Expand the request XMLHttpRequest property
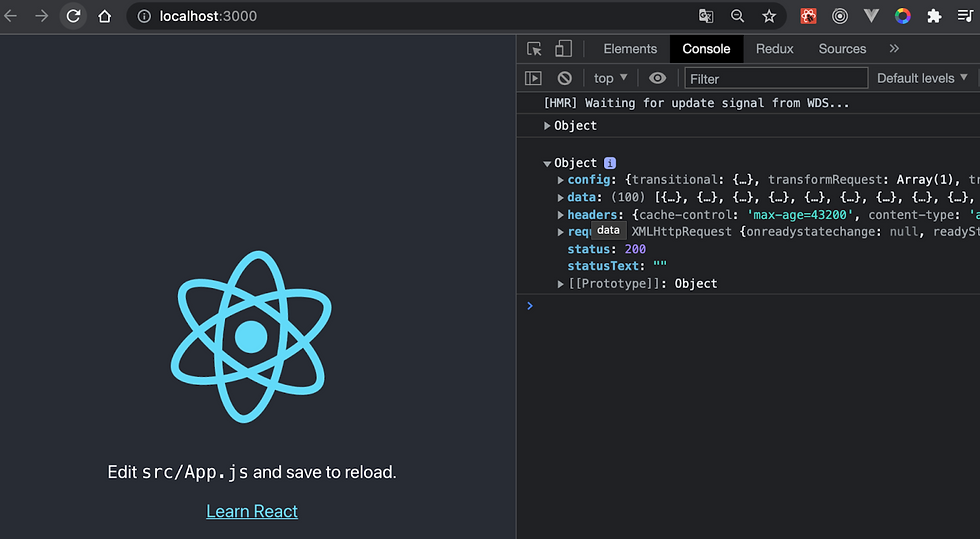This screenshot has height=539, width=980. coord(561,232)
